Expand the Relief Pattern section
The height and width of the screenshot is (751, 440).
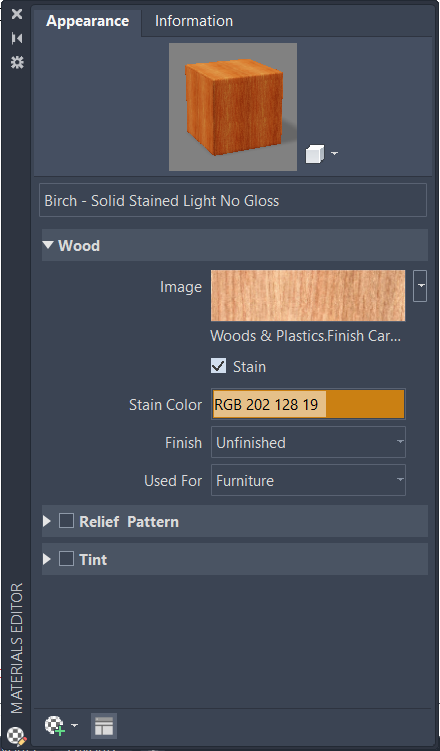coord(47,521)
